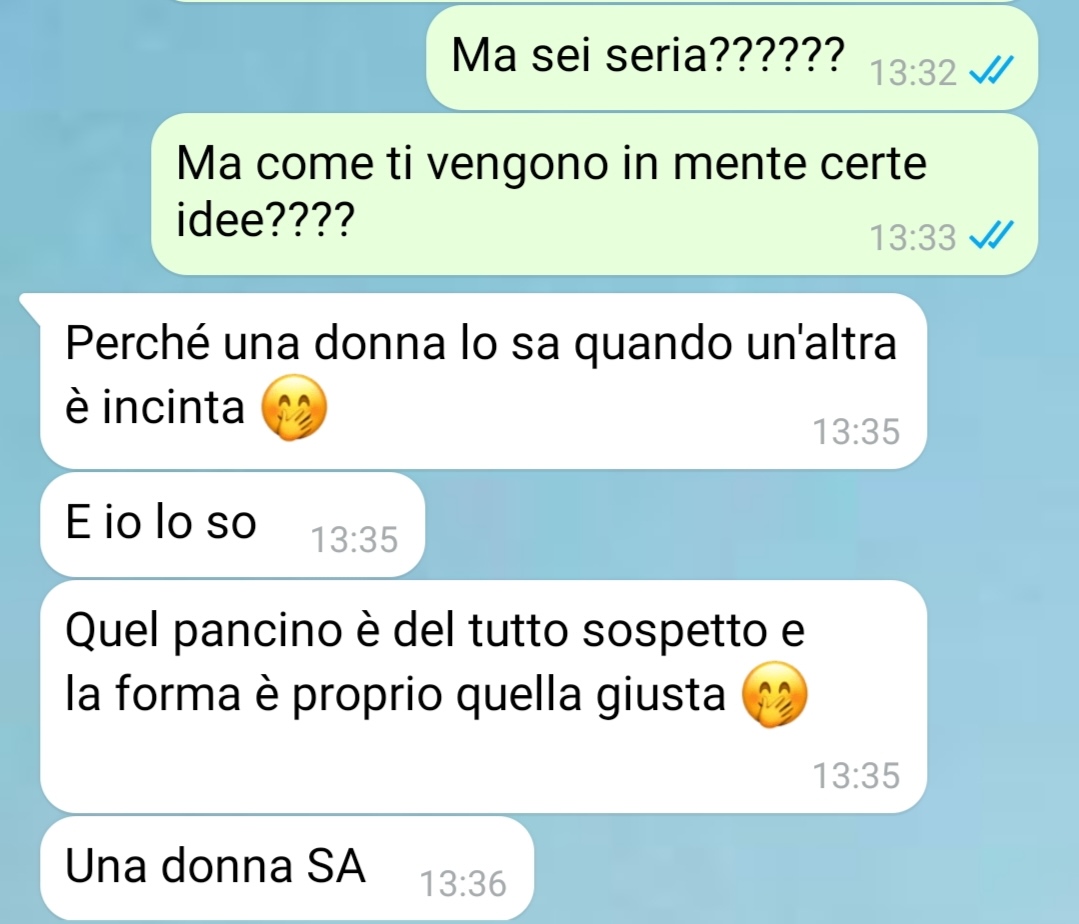The height and width of the screenshot is (924, 1079).
Task: Tap the double-check read receipt at 13:32
Action: point(991,70)
